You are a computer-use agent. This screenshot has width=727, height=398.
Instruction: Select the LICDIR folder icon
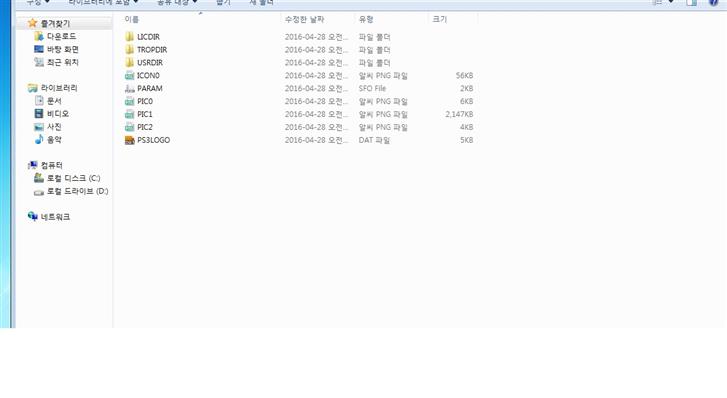(x=129, y=37)
